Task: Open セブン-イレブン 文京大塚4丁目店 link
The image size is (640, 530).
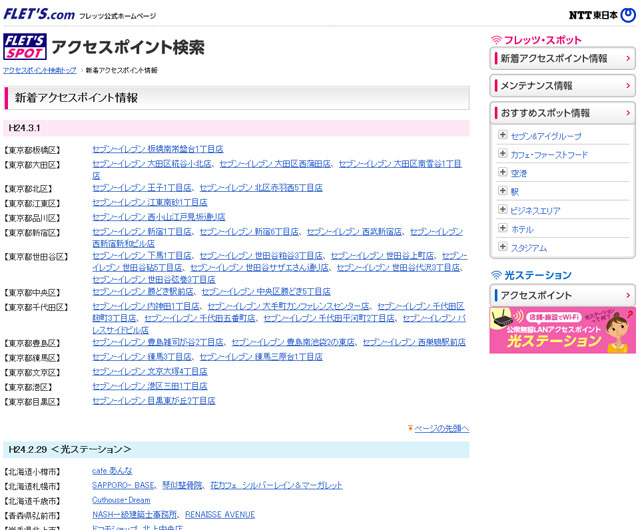Action: click(x=150, y=372)
